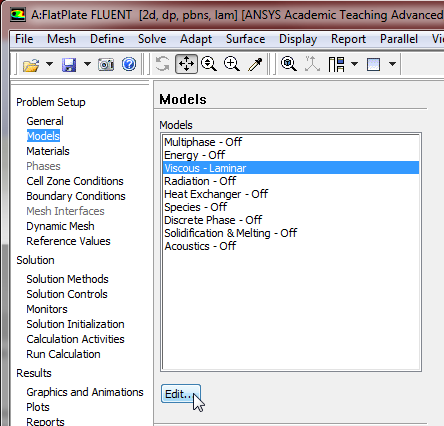Select General in Problem Setup
The width and height of the screenshot is (444, 426).
click(x=45, y=121)
